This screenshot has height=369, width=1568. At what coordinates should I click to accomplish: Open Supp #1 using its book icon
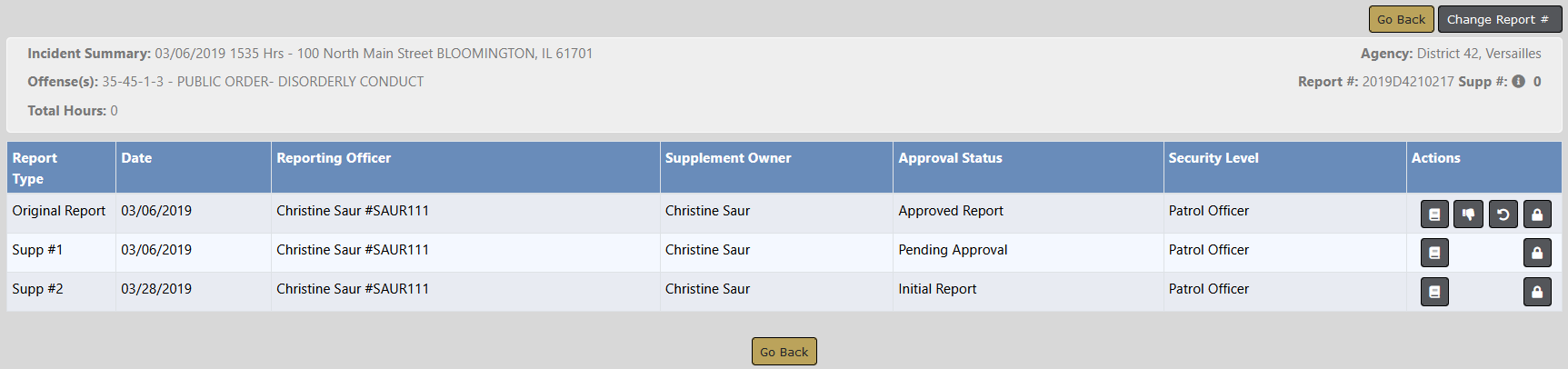1434,253
